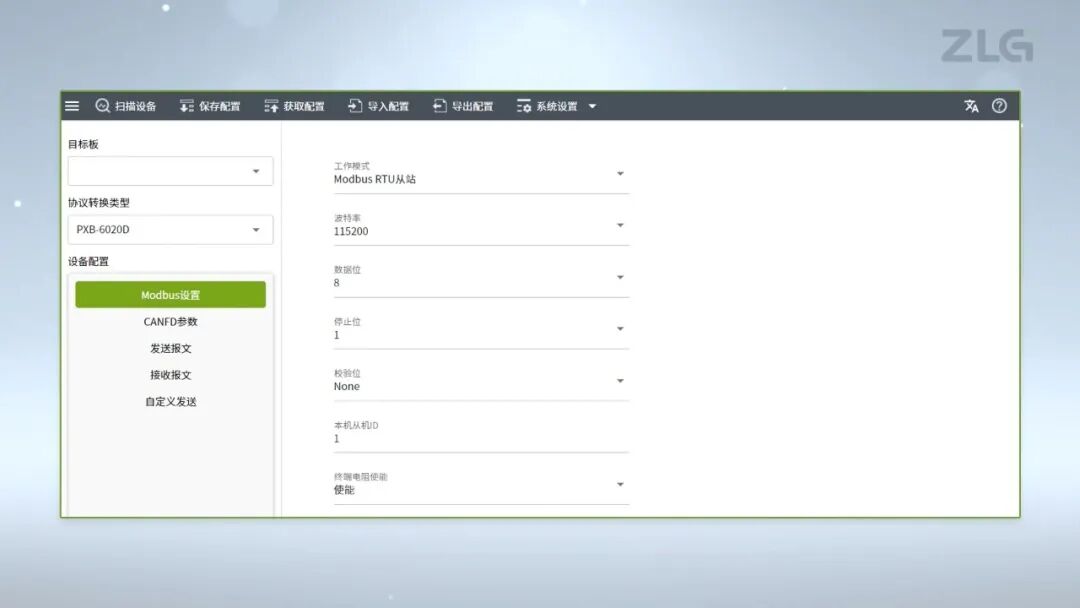Expand the 系统设置 dropdown arrow

[x=592, y=107]
